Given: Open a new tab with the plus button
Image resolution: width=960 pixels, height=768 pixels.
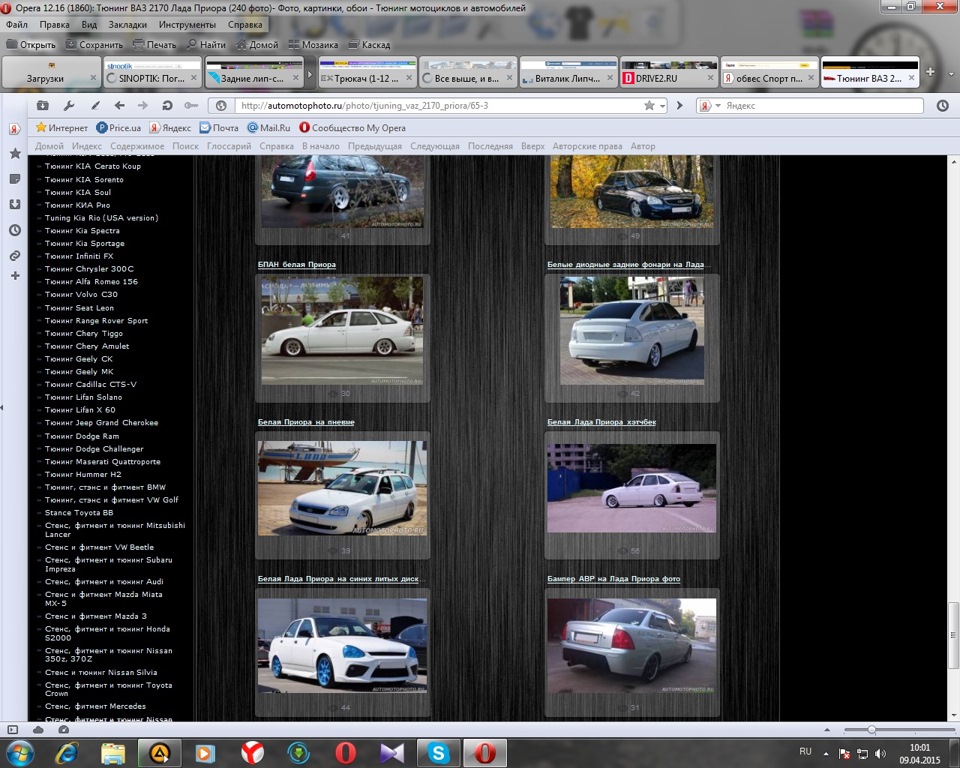Looking at the screenshot, I should pos(930,72).
